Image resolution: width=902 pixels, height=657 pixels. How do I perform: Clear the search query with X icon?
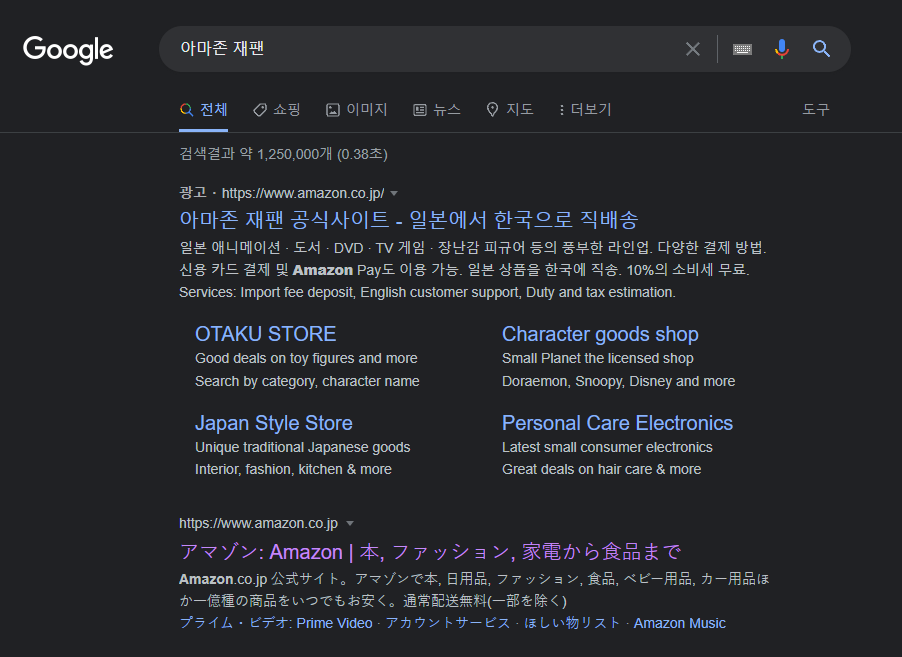[693, 49]
